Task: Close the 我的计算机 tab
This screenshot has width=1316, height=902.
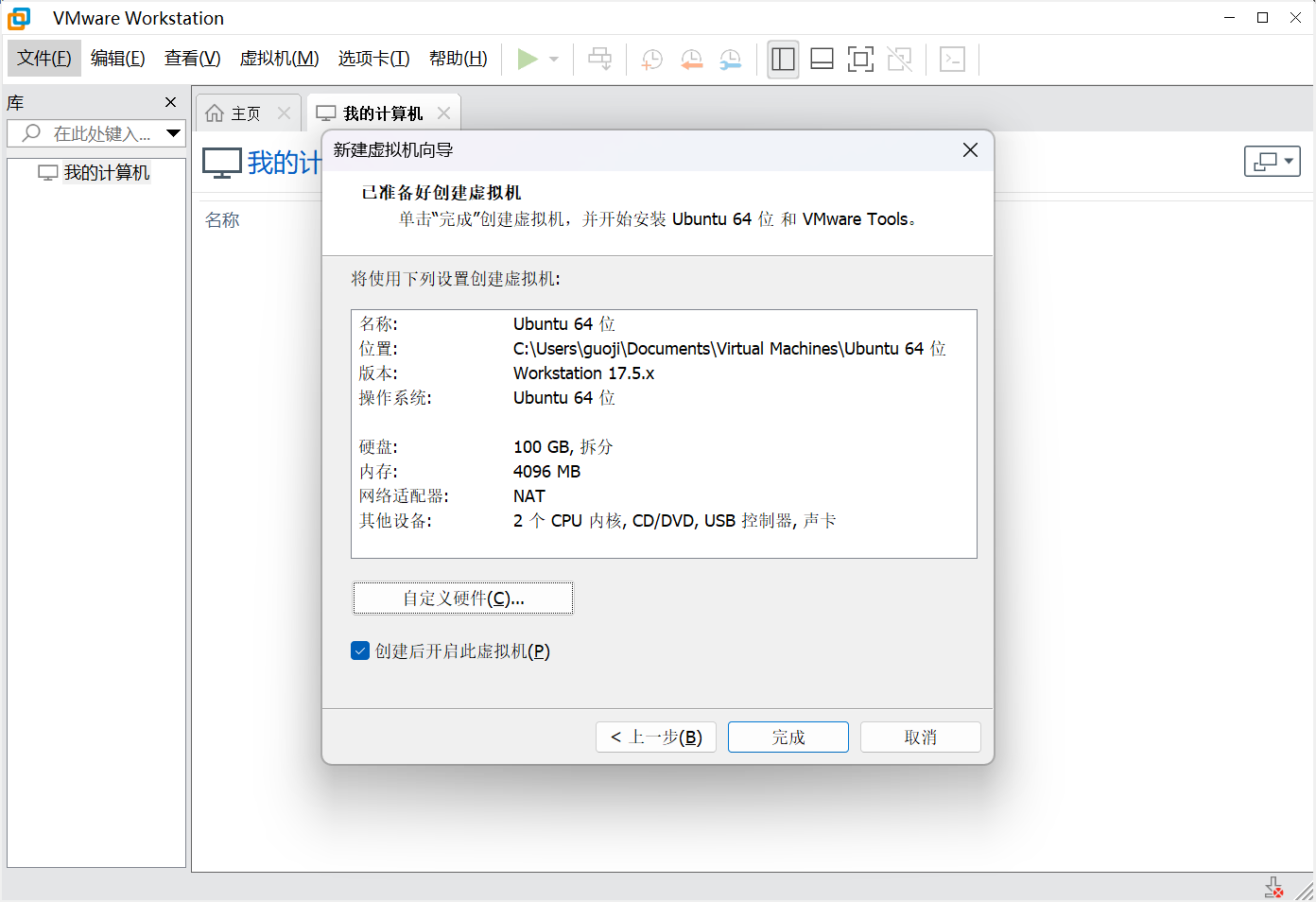Action: [443, 113]
